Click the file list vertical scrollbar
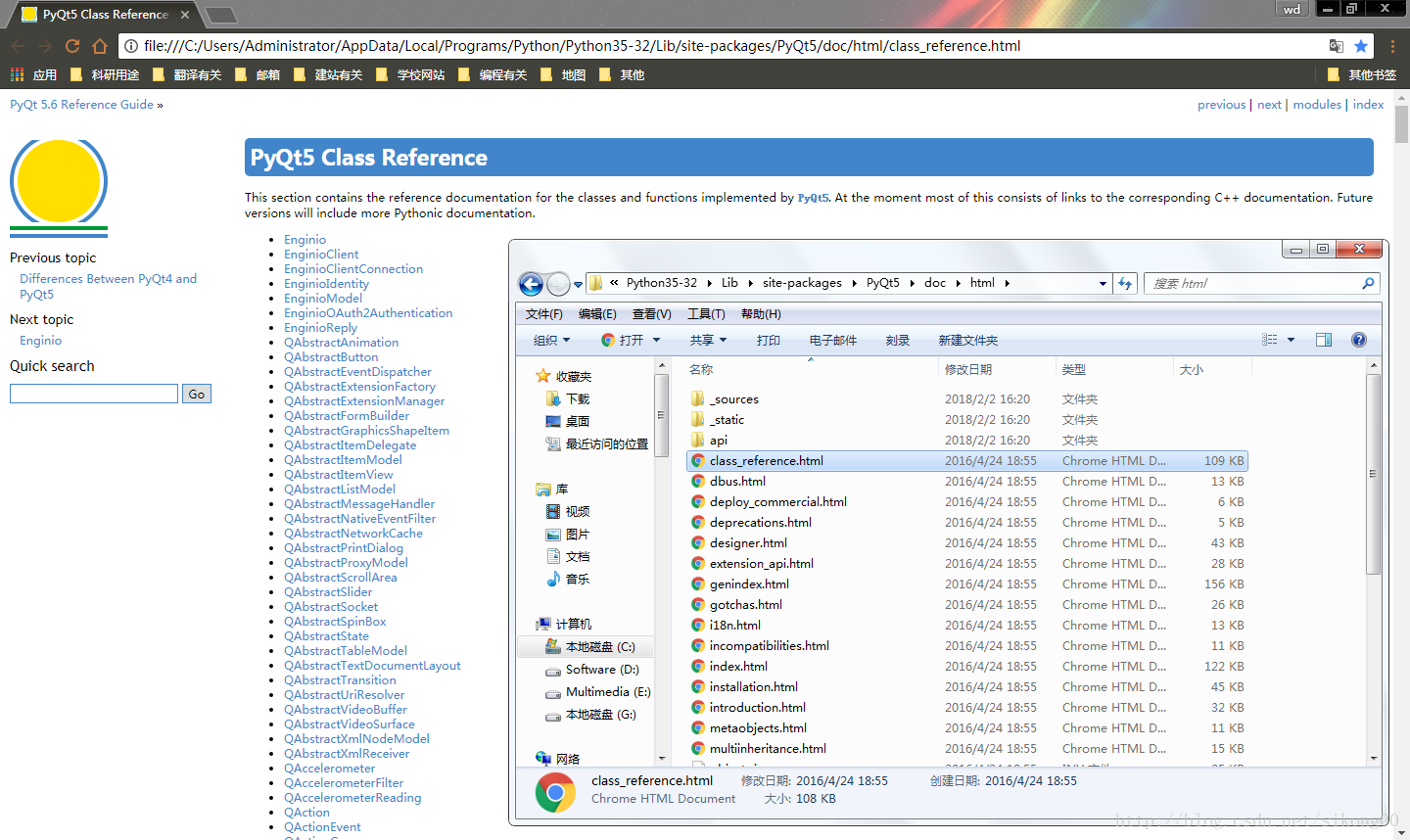This screenshot has width=1410, height=840. point(1374,474)
